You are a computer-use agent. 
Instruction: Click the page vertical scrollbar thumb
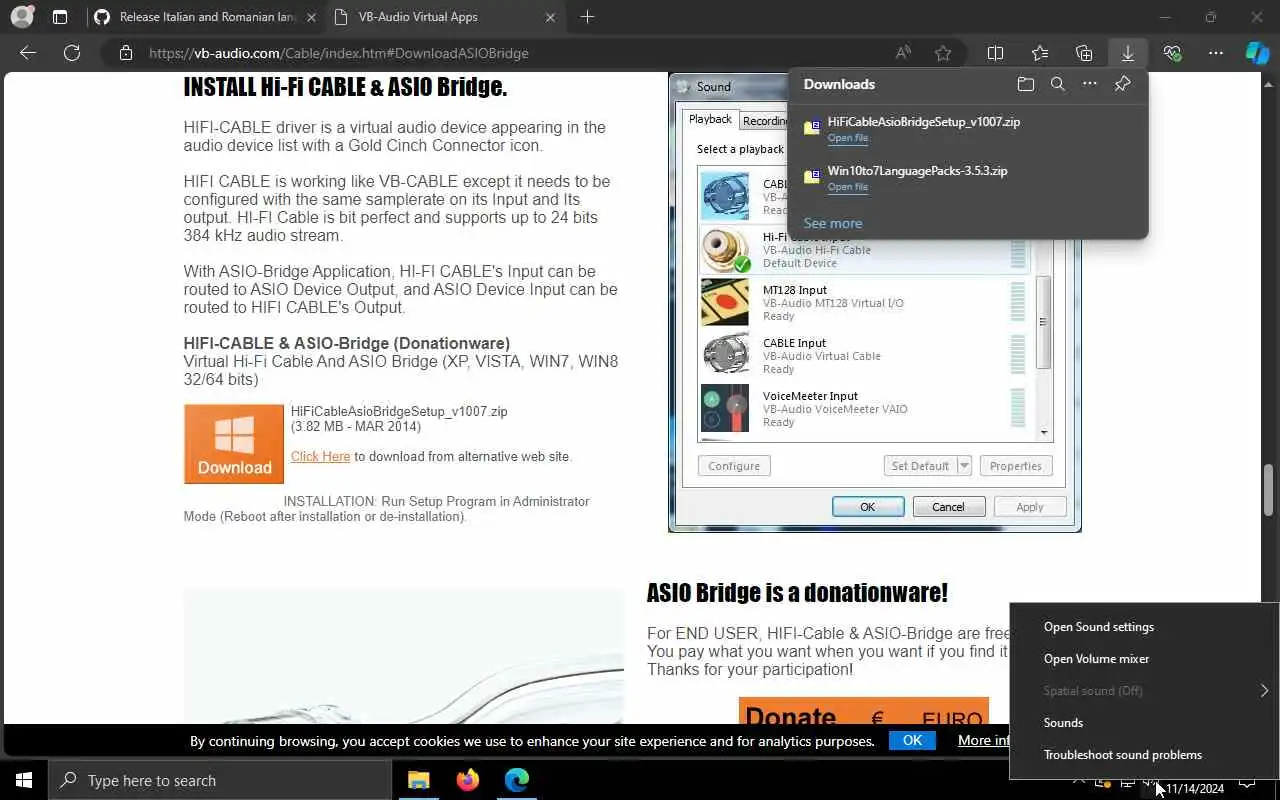(x=1269, y=488)
